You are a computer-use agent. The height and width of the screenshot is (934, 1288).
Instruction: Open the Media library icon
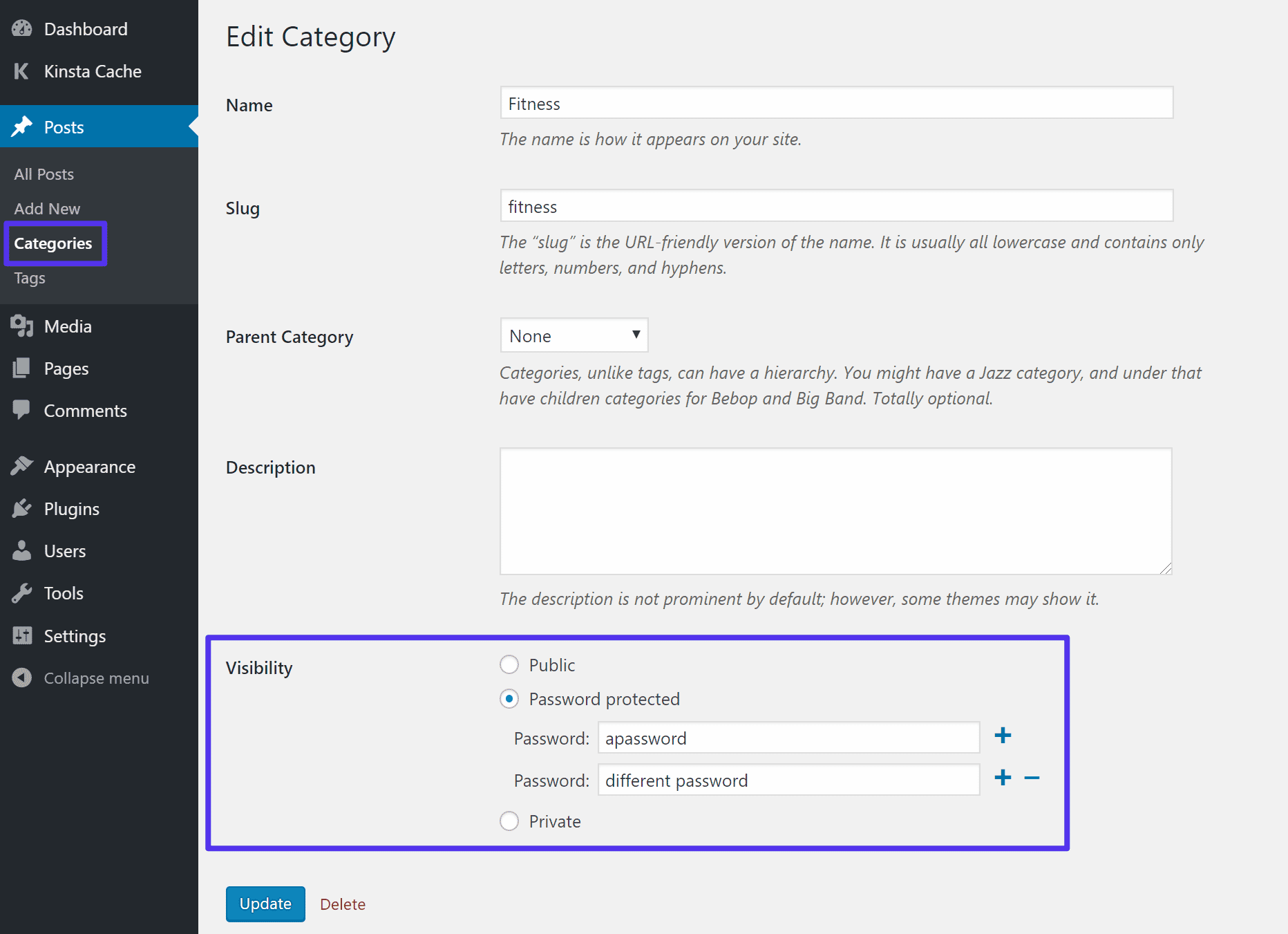click(21, 326)
